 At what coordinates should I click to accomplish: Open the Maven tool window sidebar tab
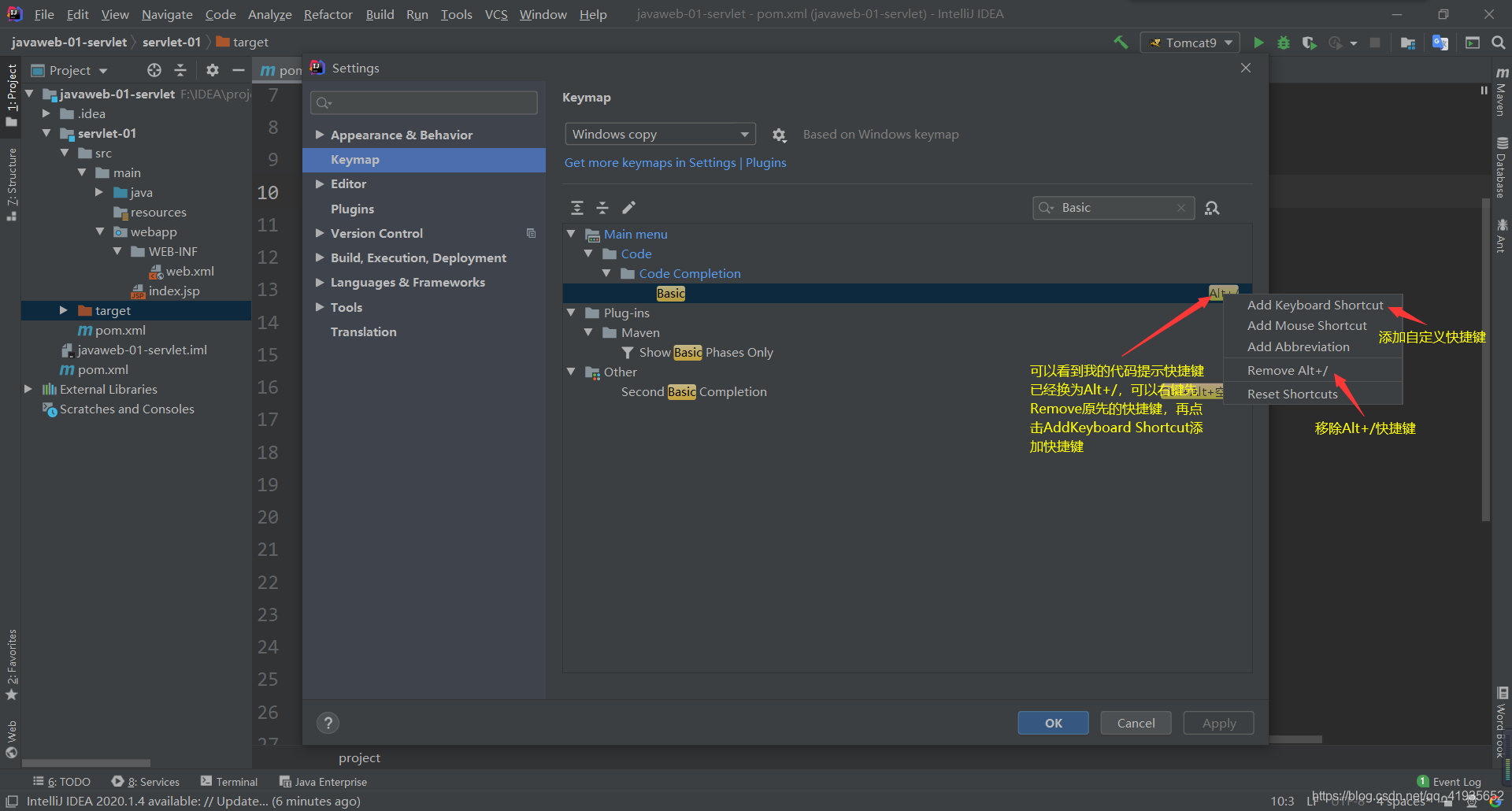tap(1501, 92)
